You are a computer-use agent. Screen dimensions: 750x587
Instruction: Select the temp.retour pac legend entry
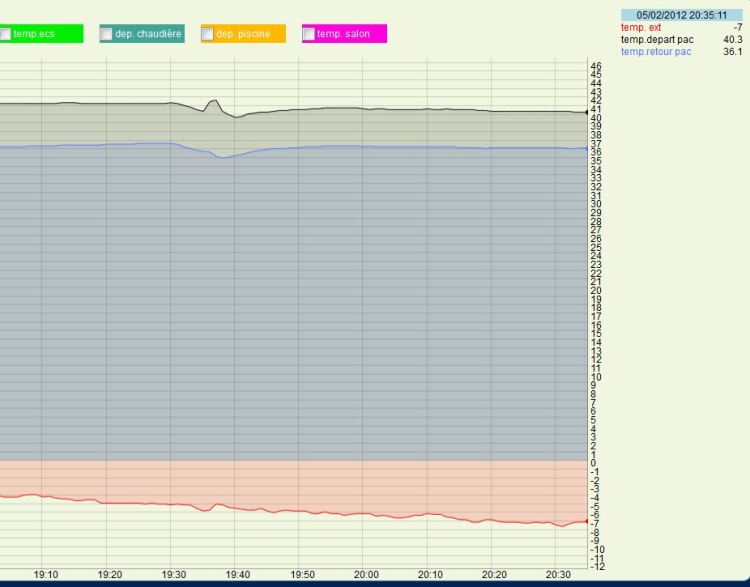point(656,52)
